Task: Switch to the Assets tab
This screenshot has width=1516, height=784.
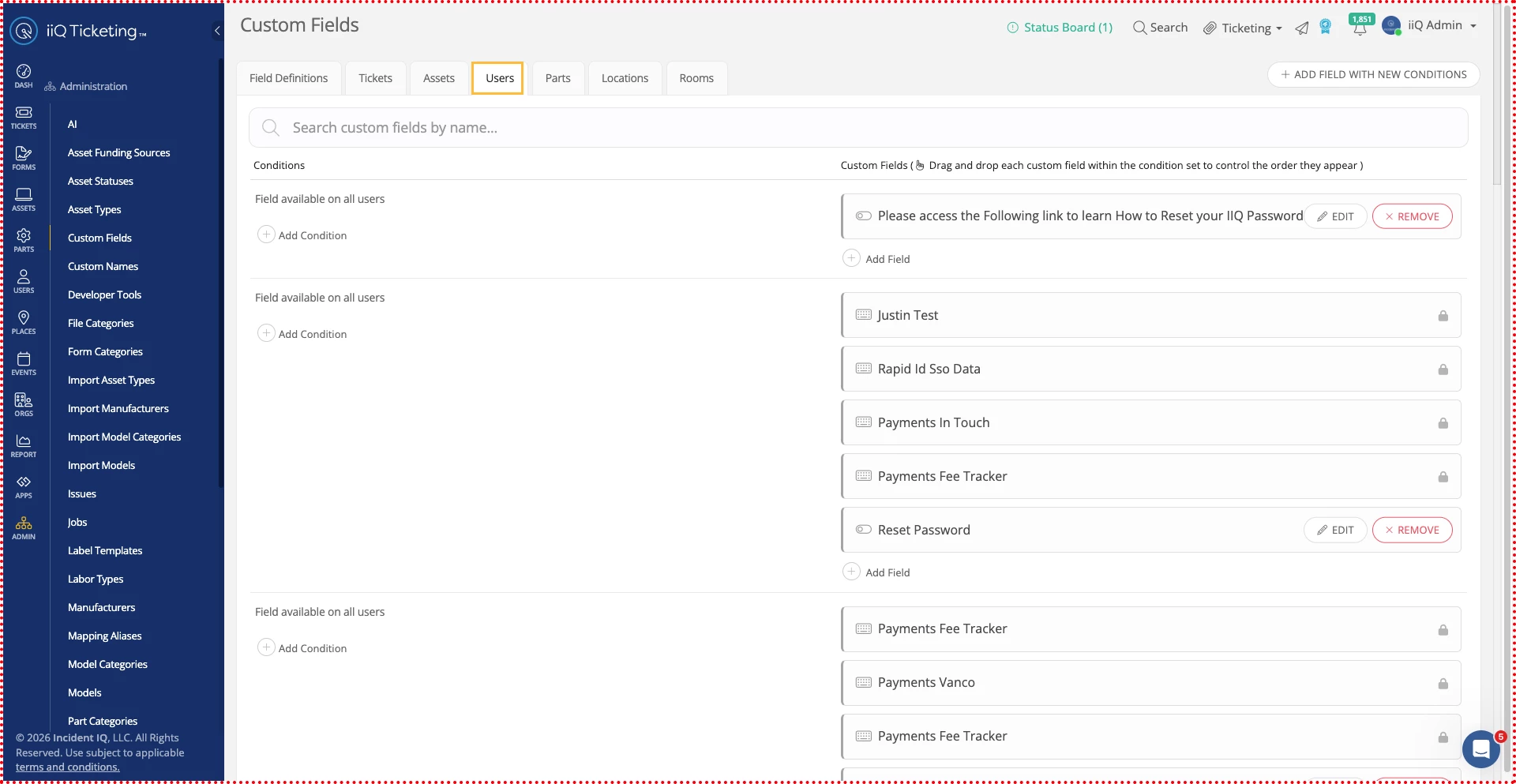Action: 438,78
